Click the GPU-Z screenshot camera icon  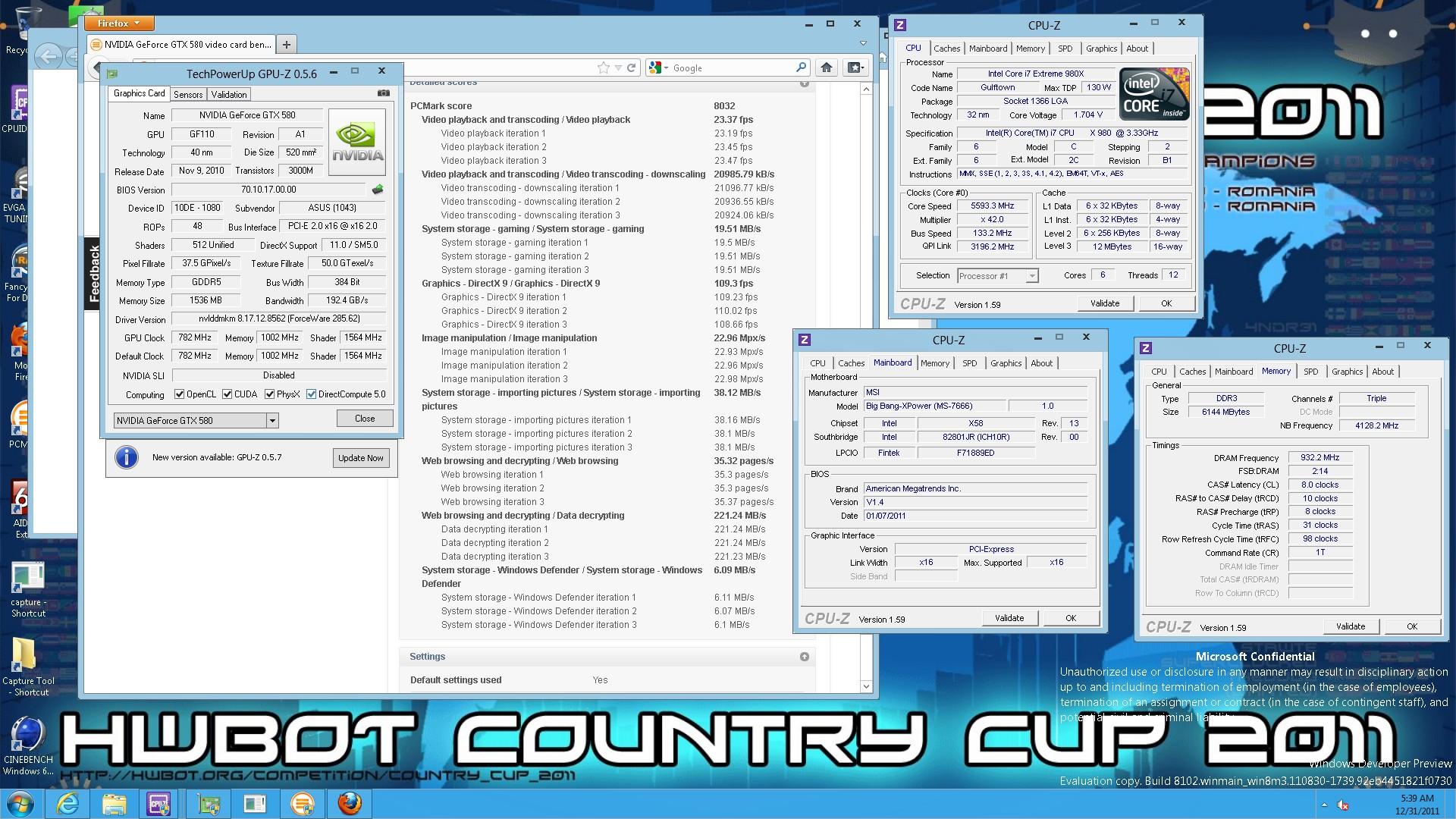click(384, 93)
